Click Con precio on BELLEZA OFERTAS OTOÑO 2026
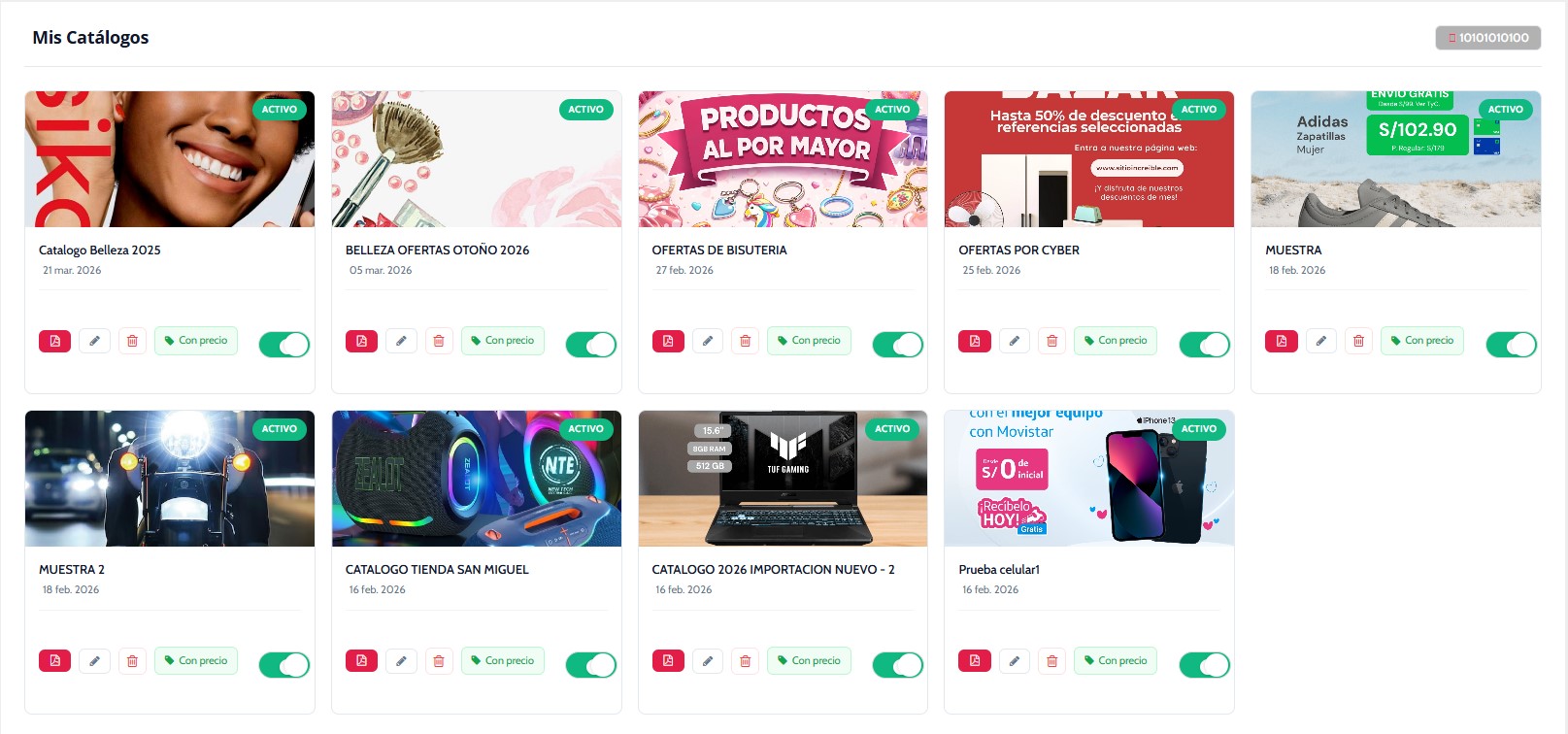 point(503,341)
